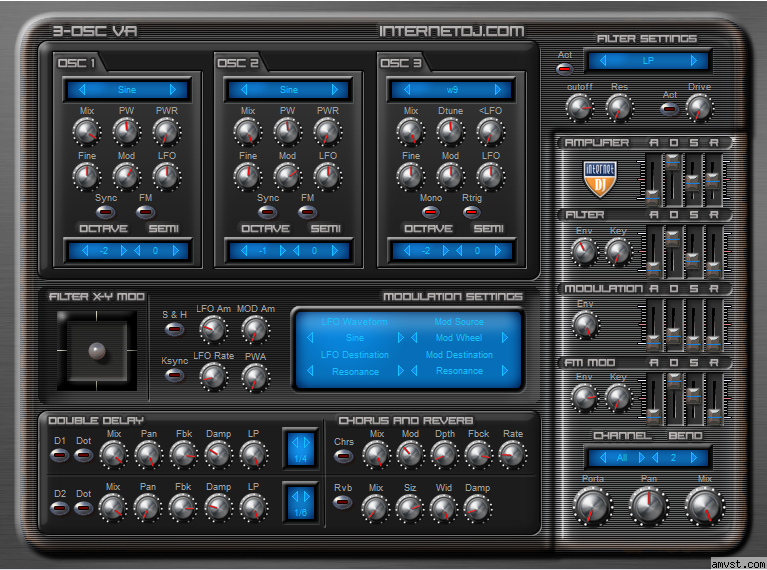Toggle OSC 1 Sync switch
767x570 pixels.
click(x=105, y=212)
